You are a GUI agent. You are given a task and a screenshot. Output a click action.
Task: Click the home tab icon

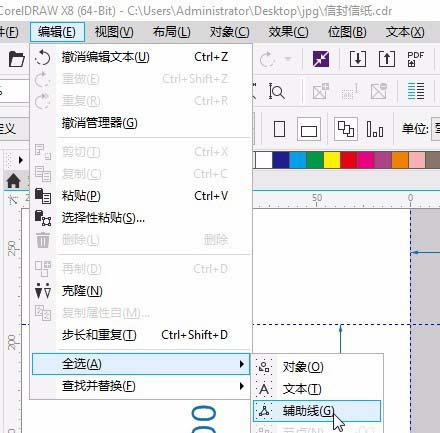point(13,181)
